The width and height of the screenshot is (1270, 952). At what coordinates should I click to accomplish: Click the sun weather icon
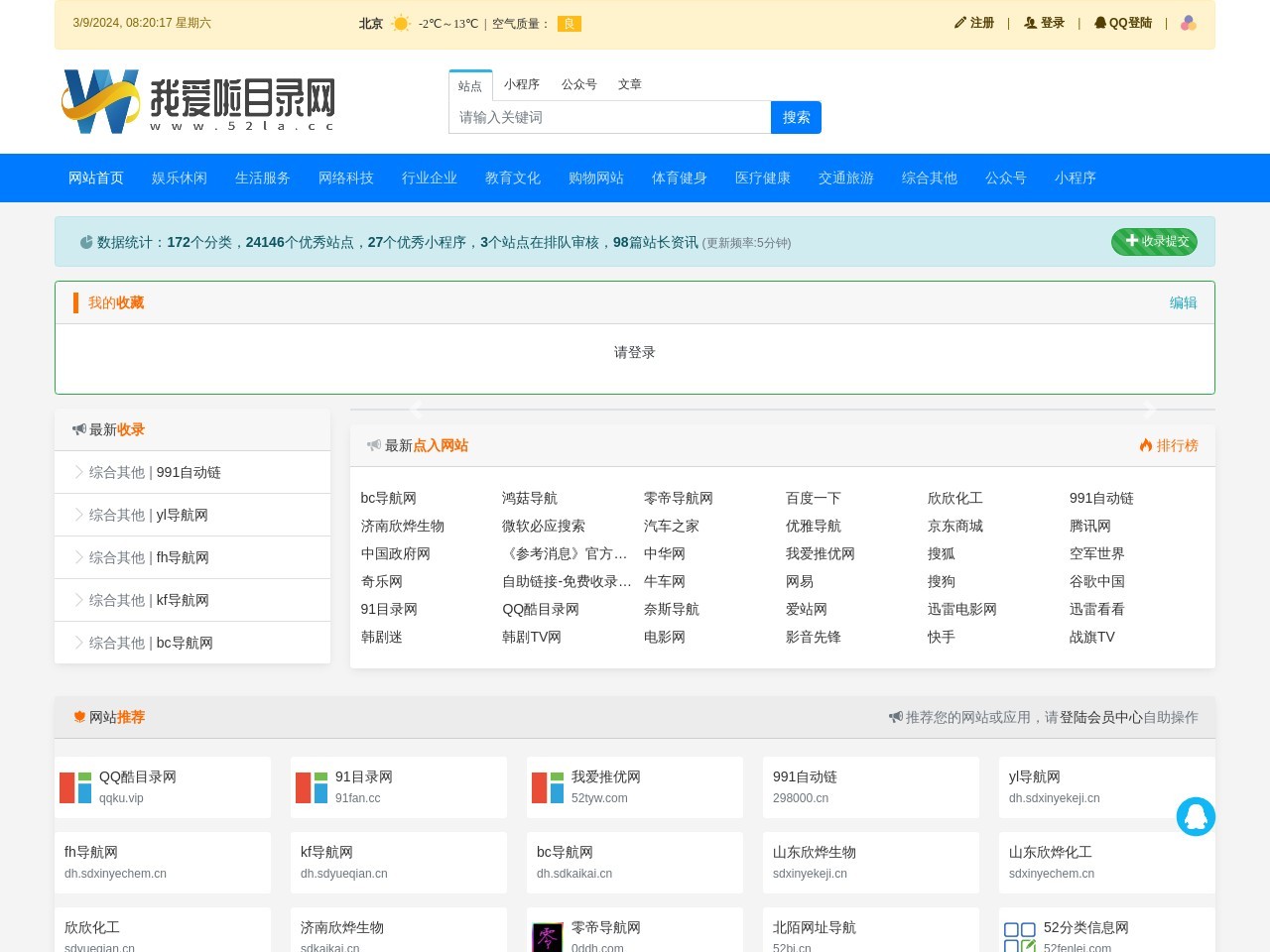click(401, 23)
